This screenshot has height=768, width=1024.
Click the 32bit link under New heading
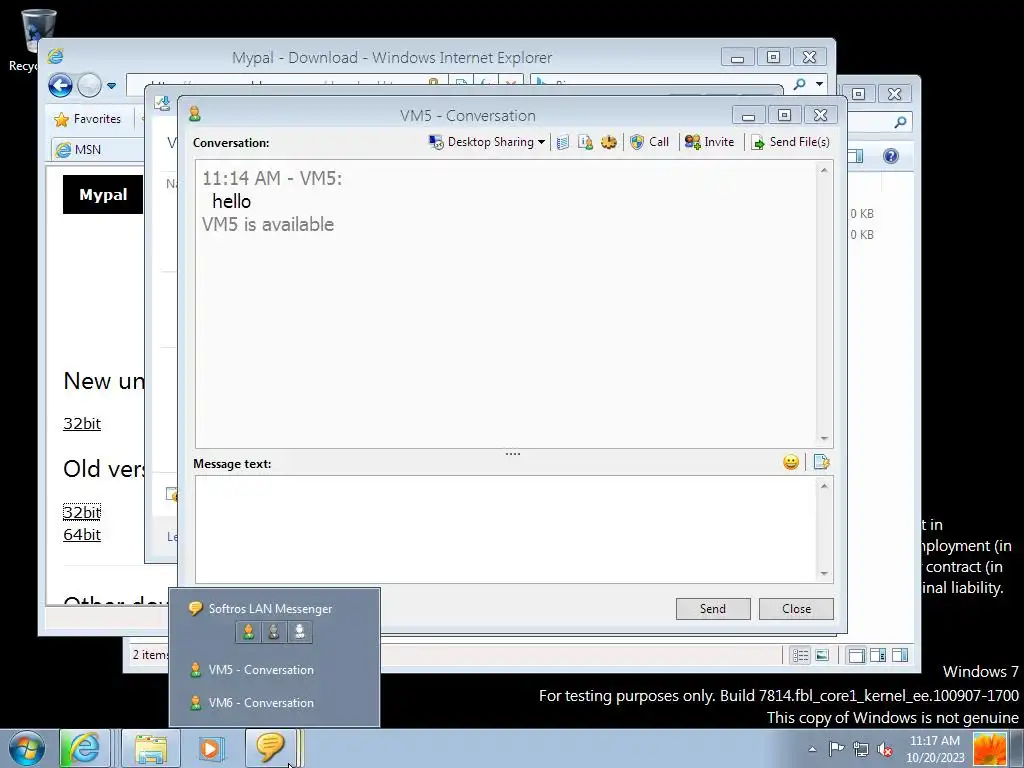pos(82,423)
